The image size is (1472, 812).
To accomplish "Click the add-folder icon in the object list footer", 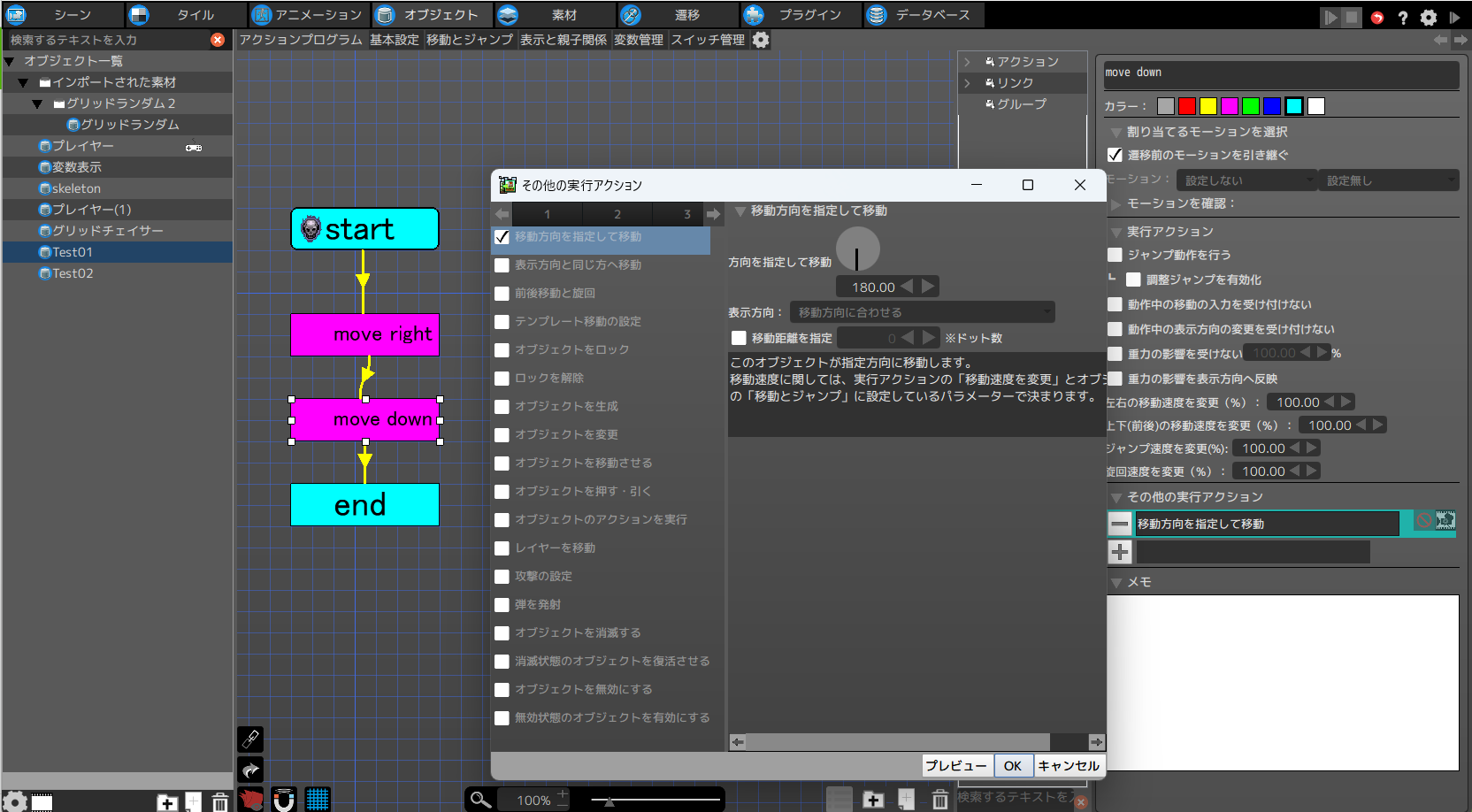I will (167, 802).
